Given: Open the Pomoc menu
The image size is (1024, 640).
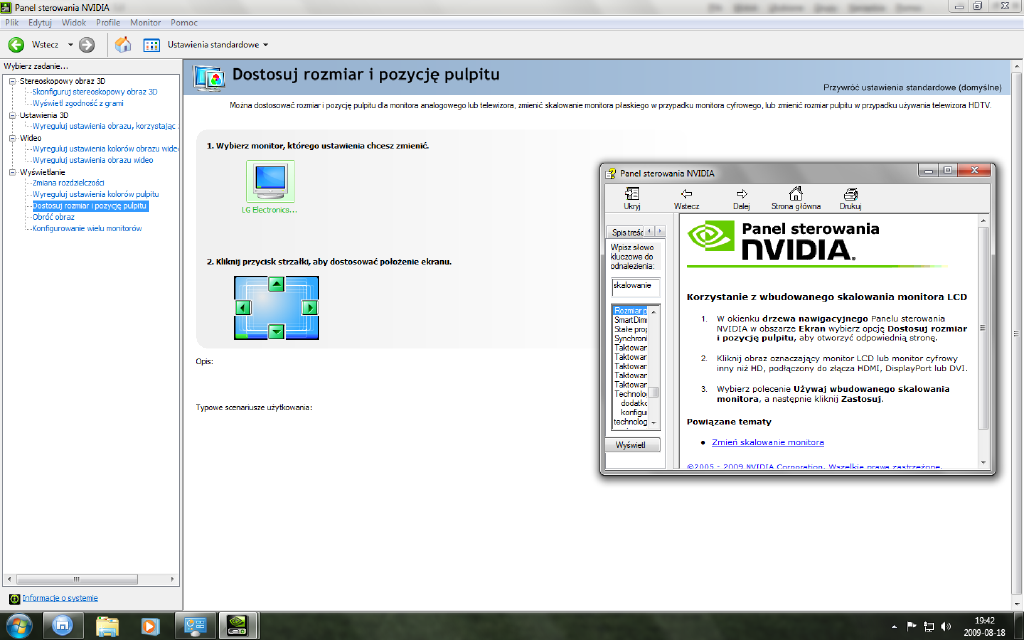Looking at the screenshot, I should 184,22.
